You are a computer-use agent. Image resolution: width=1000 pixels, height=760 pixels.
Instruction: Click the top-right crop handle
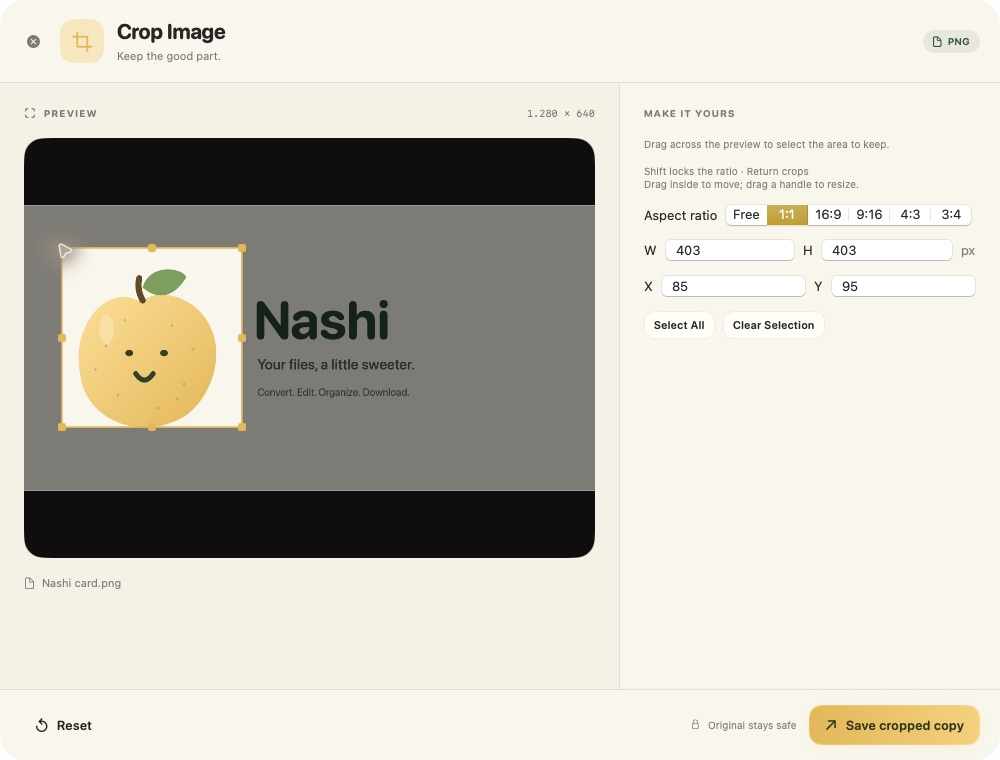pos(242,248)
